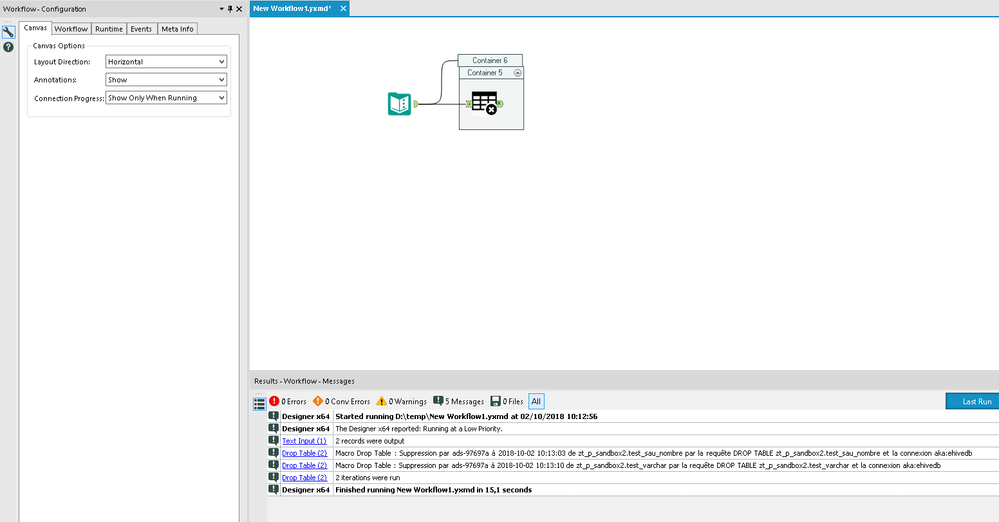The width and height of the screenshot is (999, 522).
Task: Filter results by 5 Messages
Action: (459, 402)
